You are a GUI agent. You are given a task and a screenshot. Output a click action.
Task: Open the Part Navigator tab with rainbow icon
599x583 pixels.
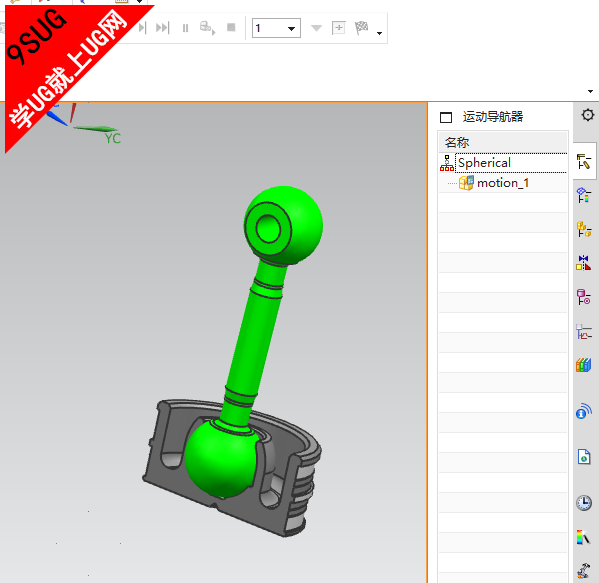pyautogui.click(x=584, y=195)
